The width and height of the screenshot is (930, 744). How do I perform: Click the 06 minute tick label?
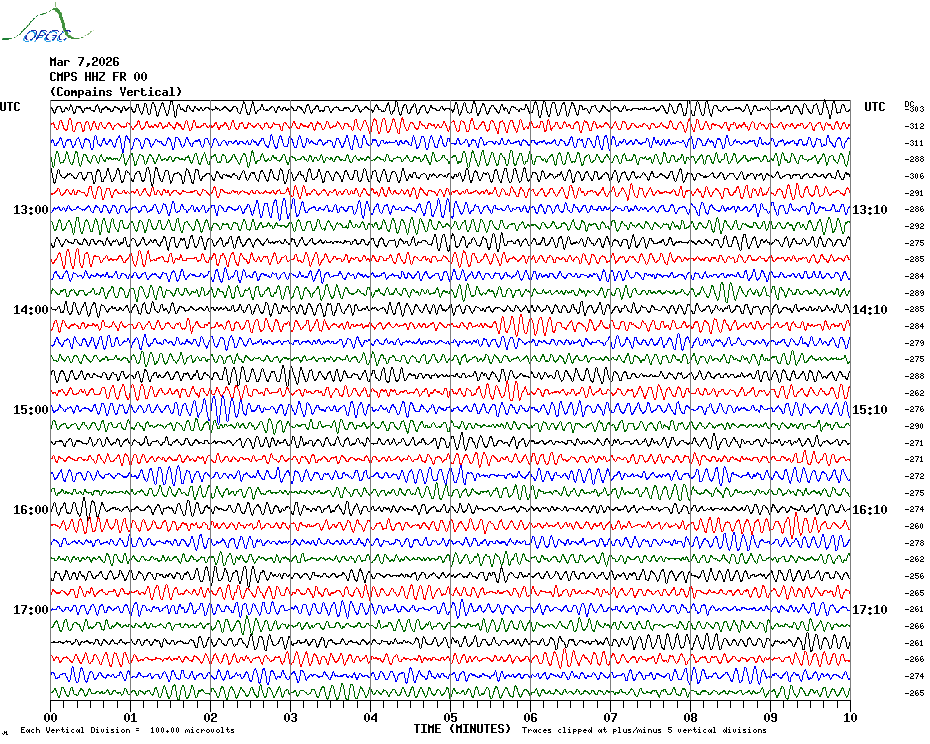click(x=530, y=717)
